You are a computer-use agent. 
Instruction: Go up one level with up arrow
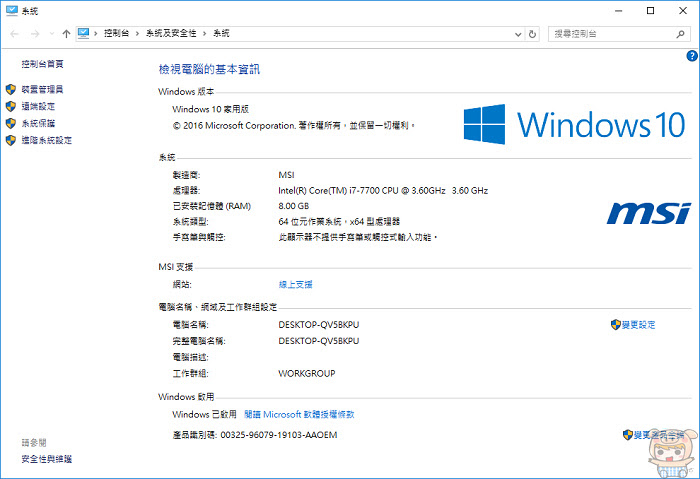(x=67, y=34)
